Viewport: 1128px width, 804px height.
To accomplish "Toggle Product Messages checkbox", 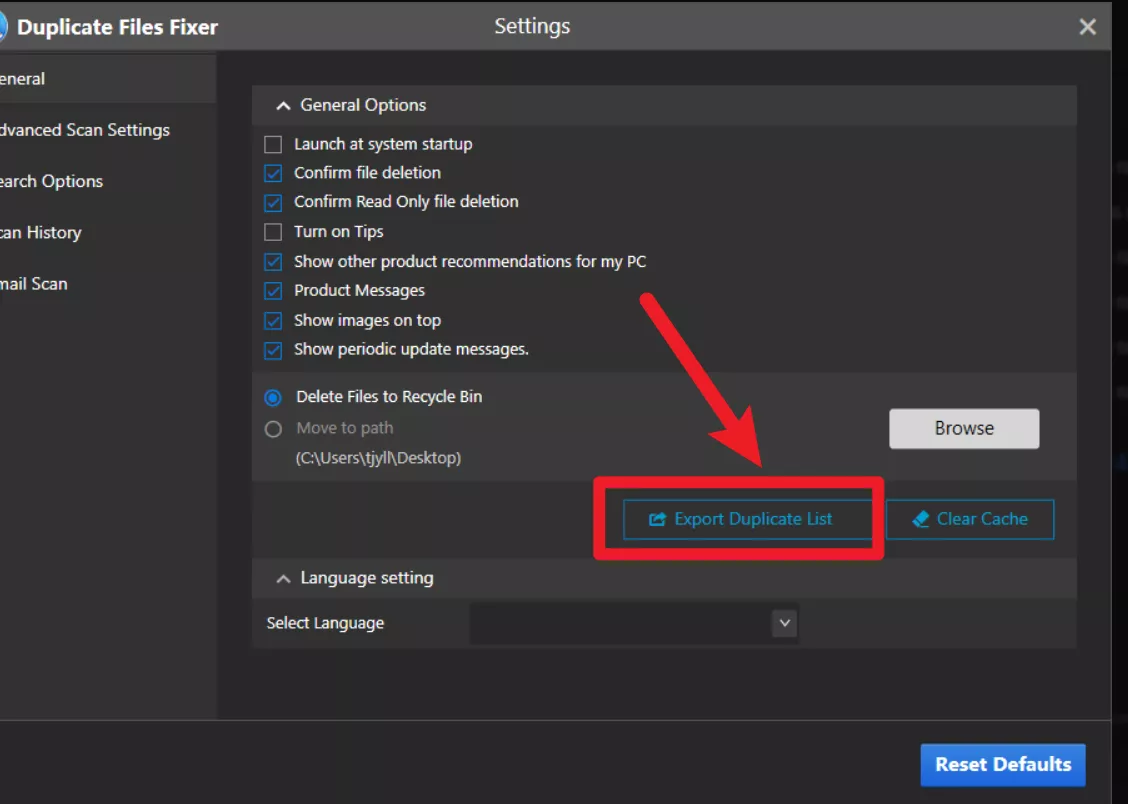I will (x=273, y=291).
